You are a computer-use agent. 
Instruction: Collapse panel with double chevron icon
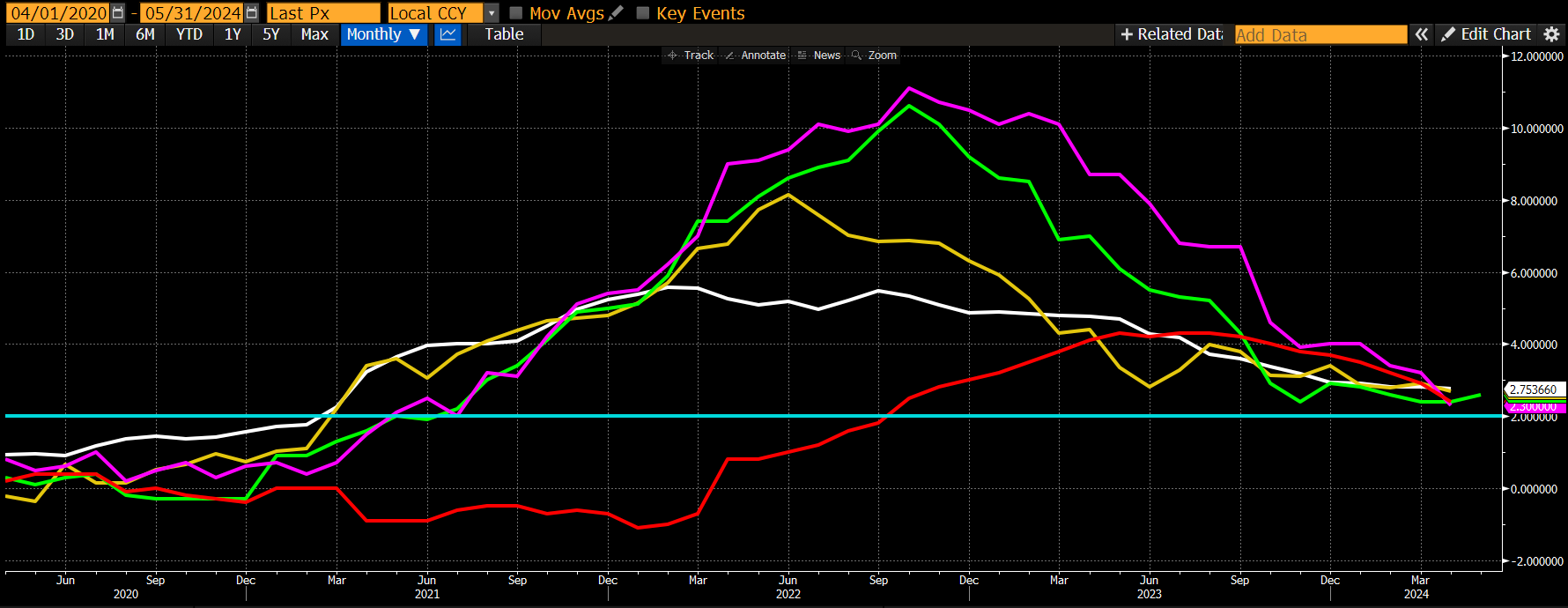click(1422, 34)
